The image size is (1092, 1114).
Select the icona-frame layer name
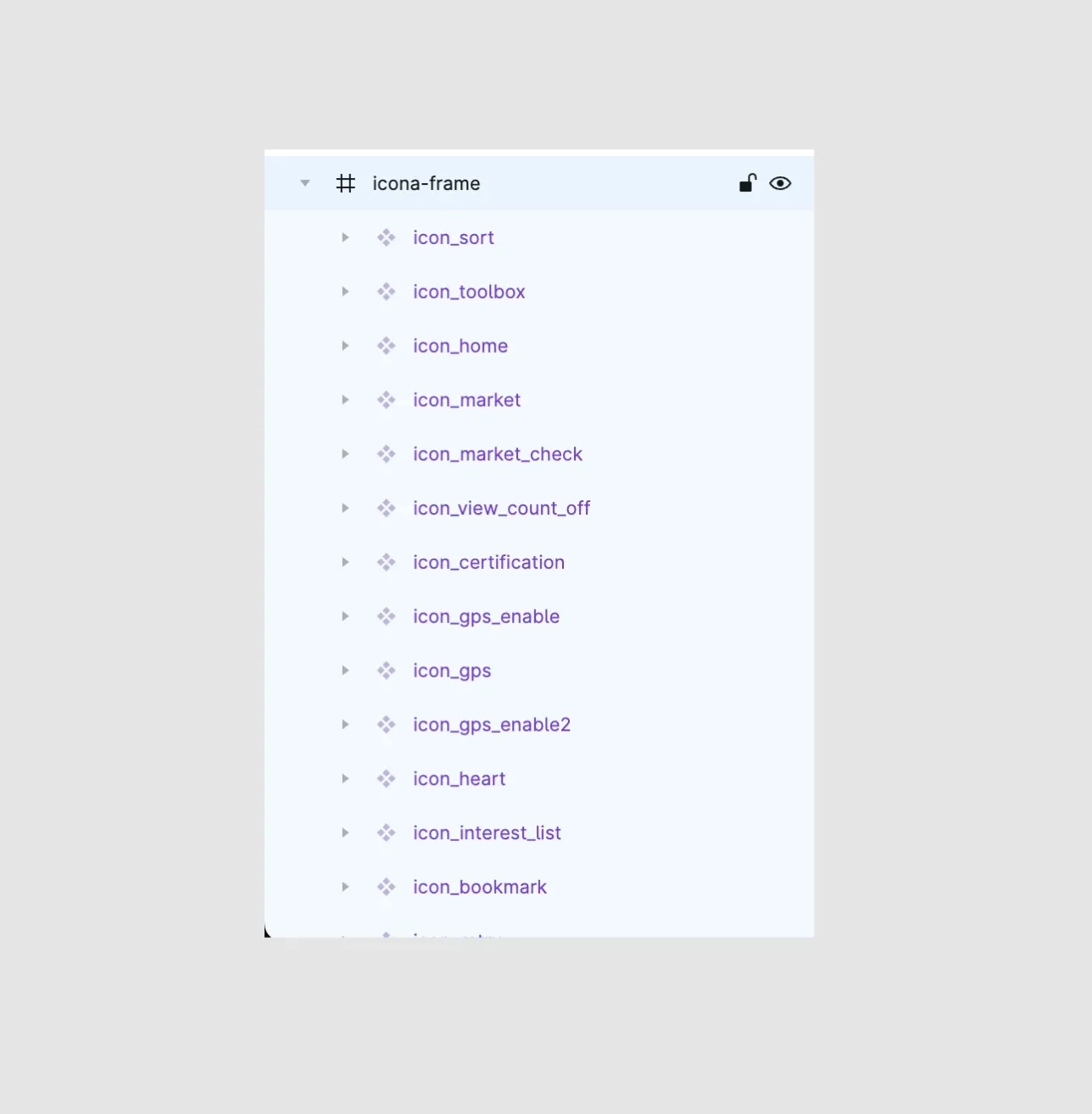tap(426, 183)
